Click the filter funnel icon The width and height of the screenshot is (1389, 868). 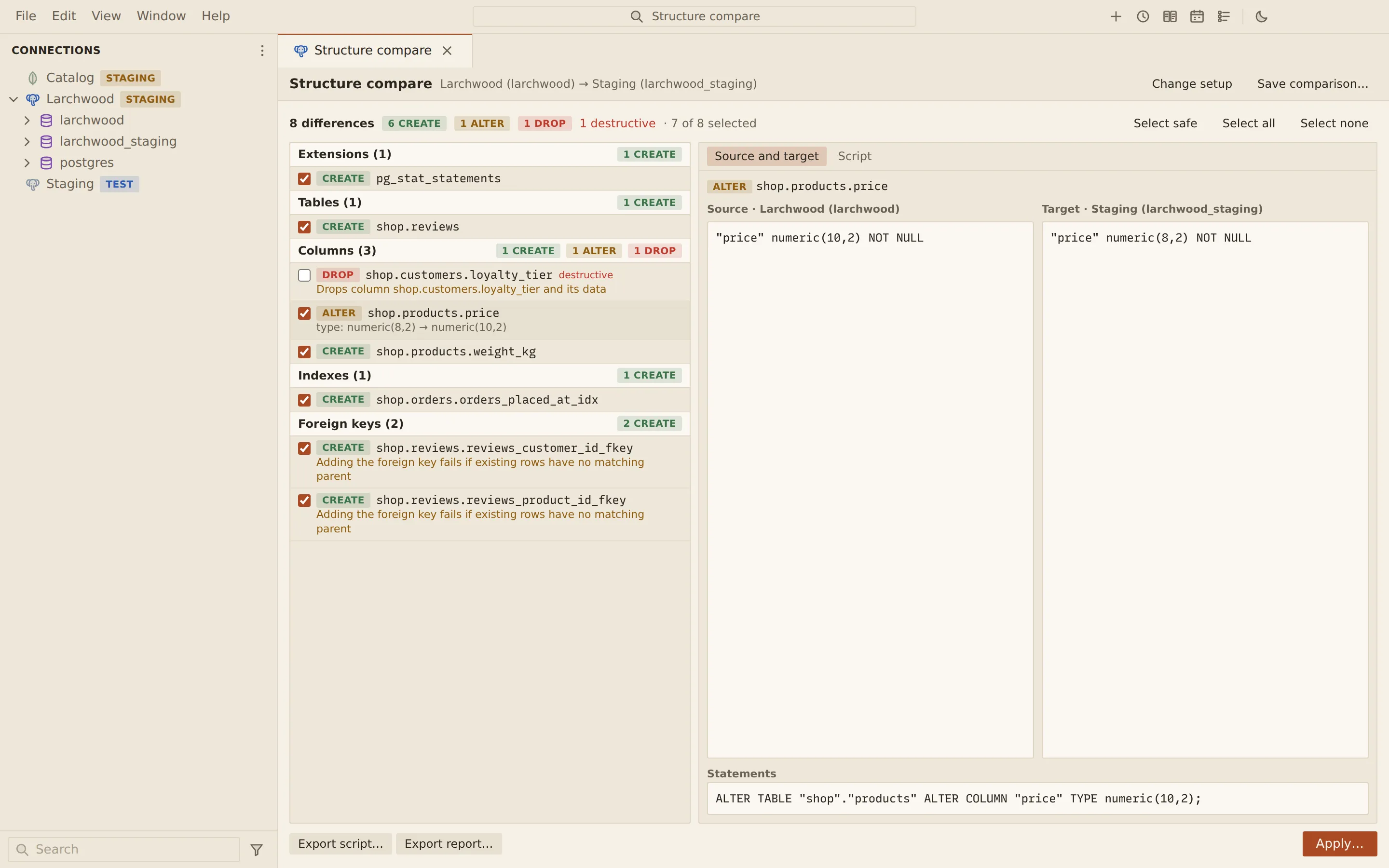(x=257, y=850)
